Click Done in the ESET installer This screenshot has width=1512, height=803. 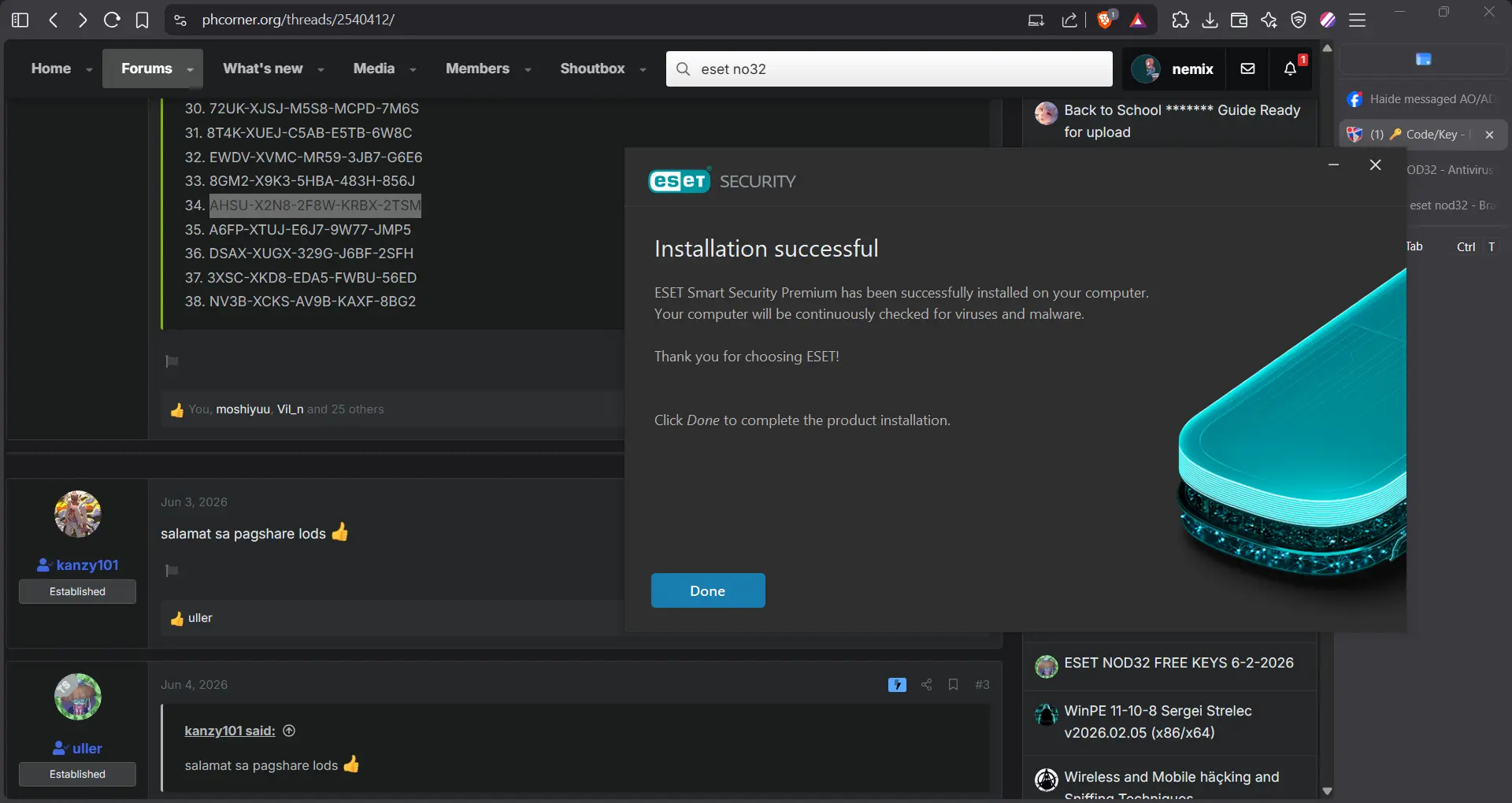point(708,590)
